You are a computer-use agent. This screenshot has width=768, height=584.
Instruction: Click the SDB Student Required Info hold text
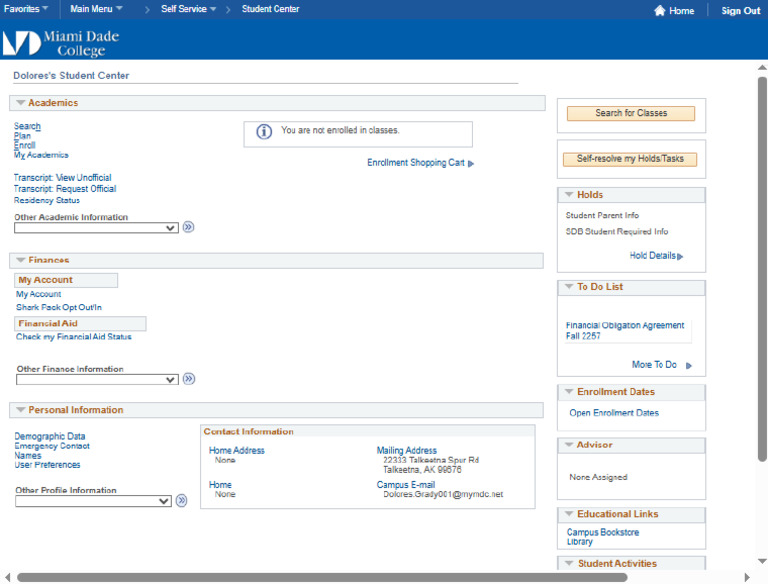pos(617,231)
